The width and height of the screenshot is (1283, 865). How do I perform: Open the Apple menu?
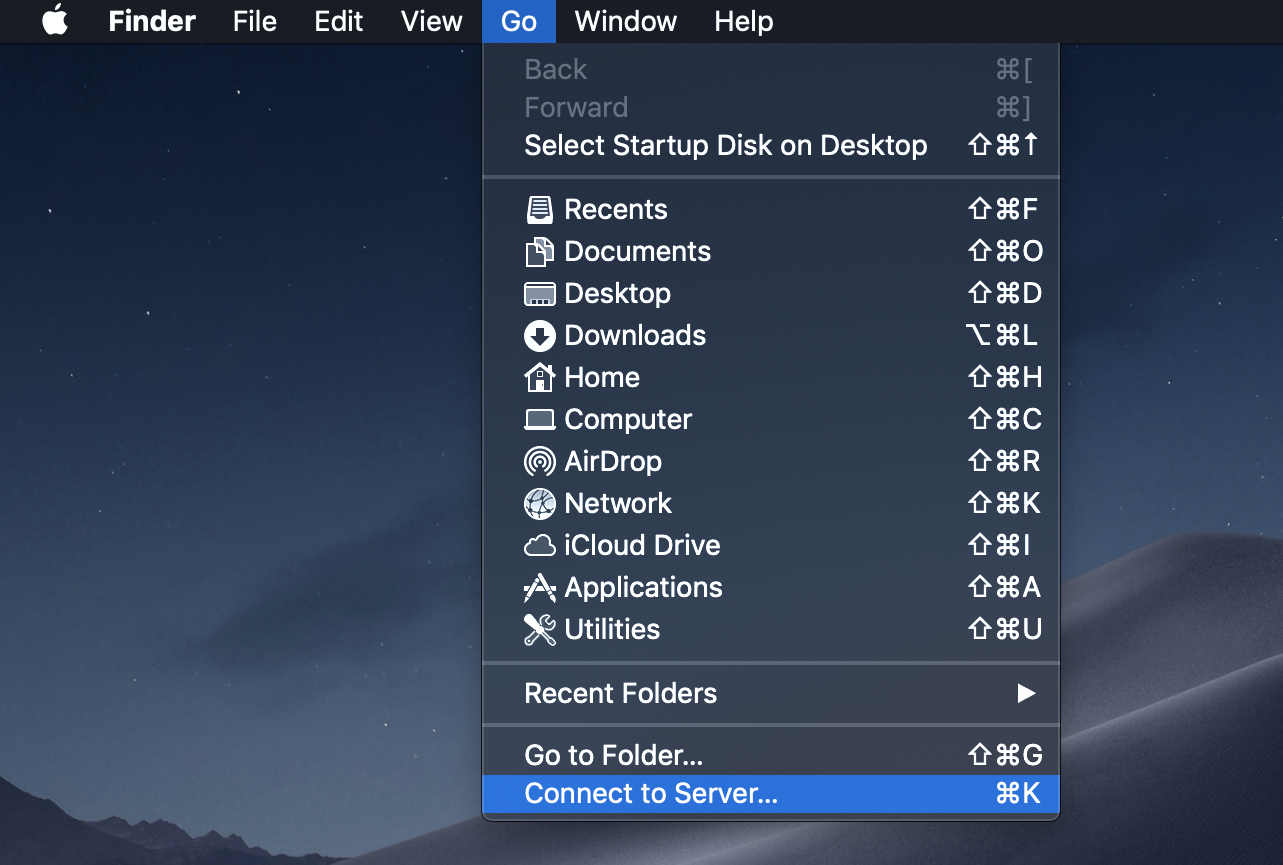(x=55, y=21)
